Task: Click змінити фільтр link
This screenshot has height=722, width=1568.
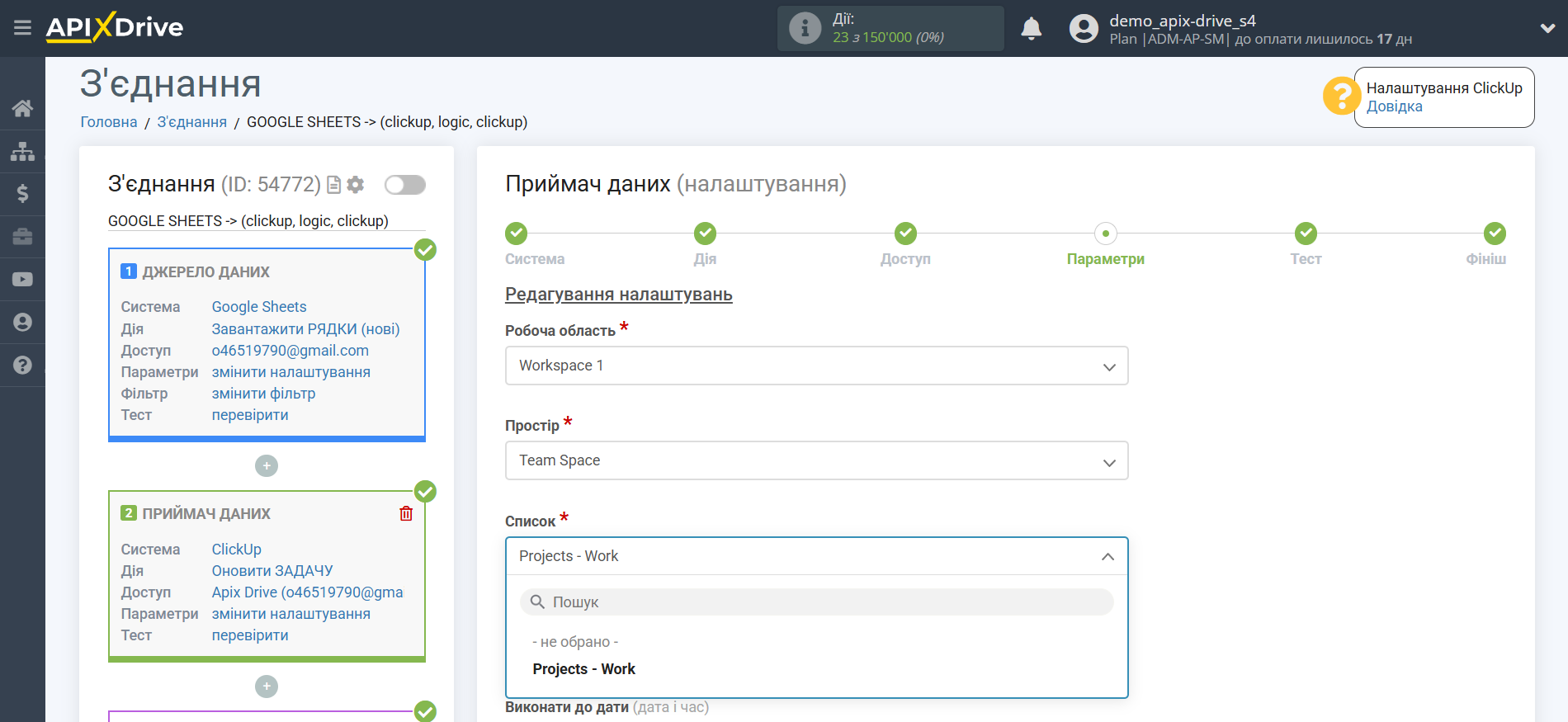Action: pyautogui.click(x=263, y=394)
